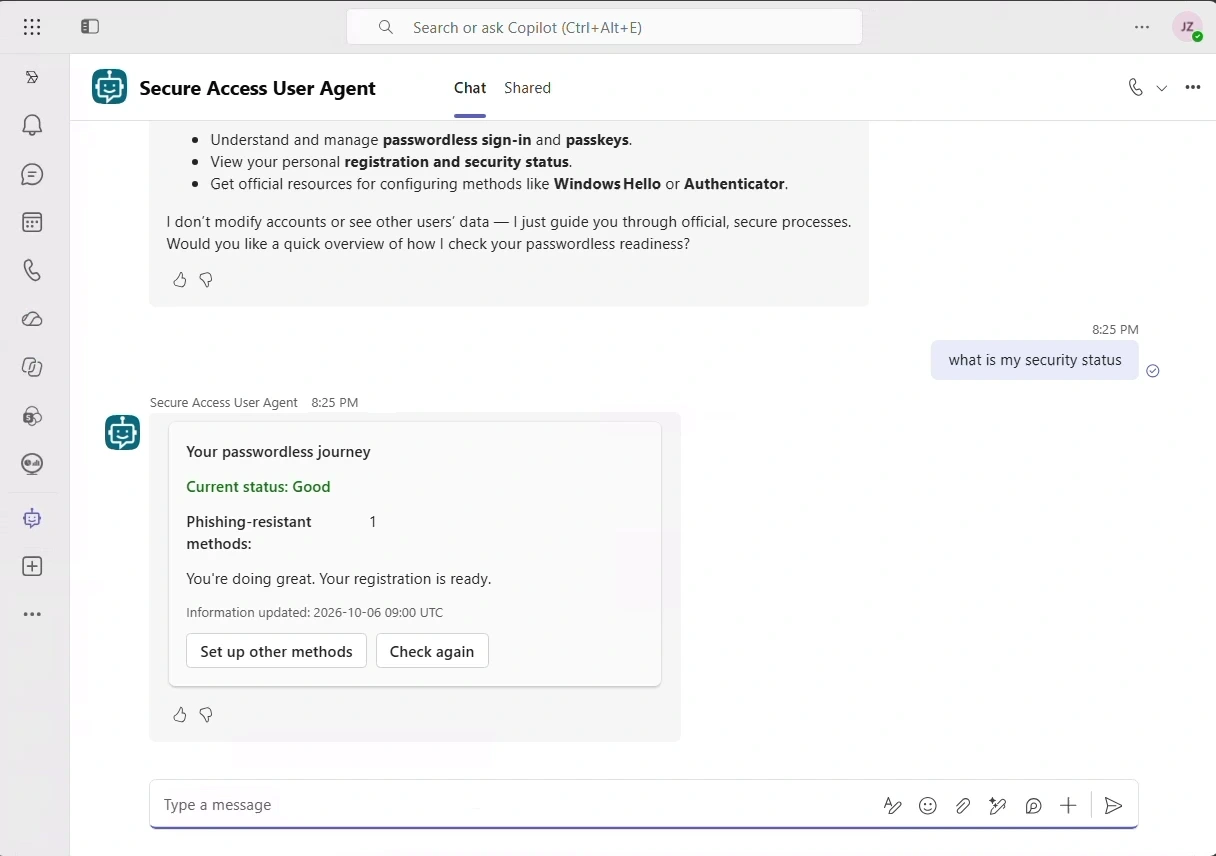The width and height of the screenshot is (1216, 856).
Task: Open the Calendar icon in the left rail
Action: [32, 222]
